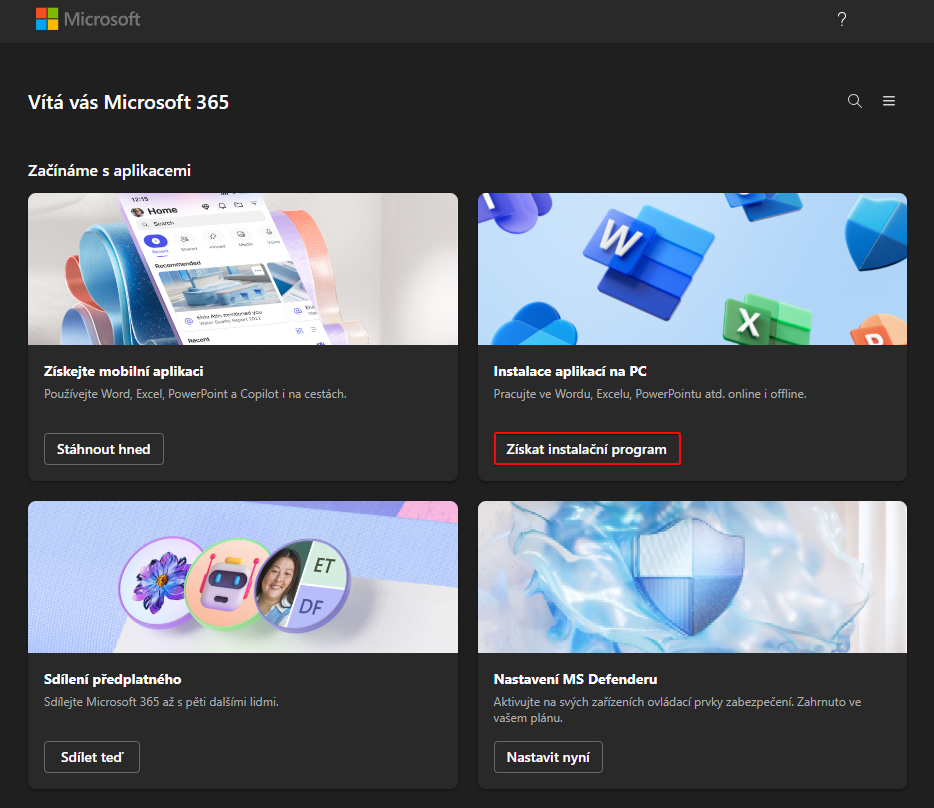Click the Nastavit nyní button

tap(548, 757)
